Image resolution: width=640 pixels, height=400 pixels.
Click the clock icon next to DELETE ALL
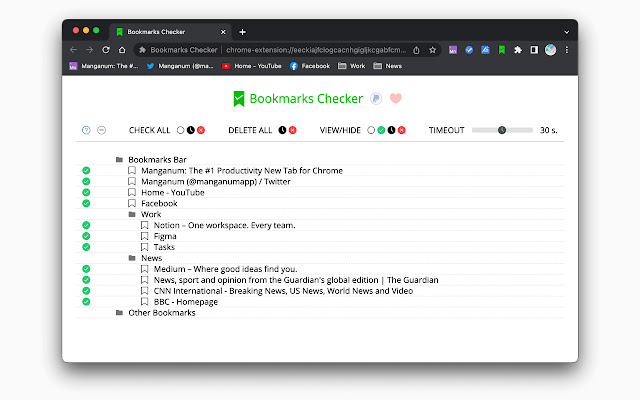coord(282,130)
